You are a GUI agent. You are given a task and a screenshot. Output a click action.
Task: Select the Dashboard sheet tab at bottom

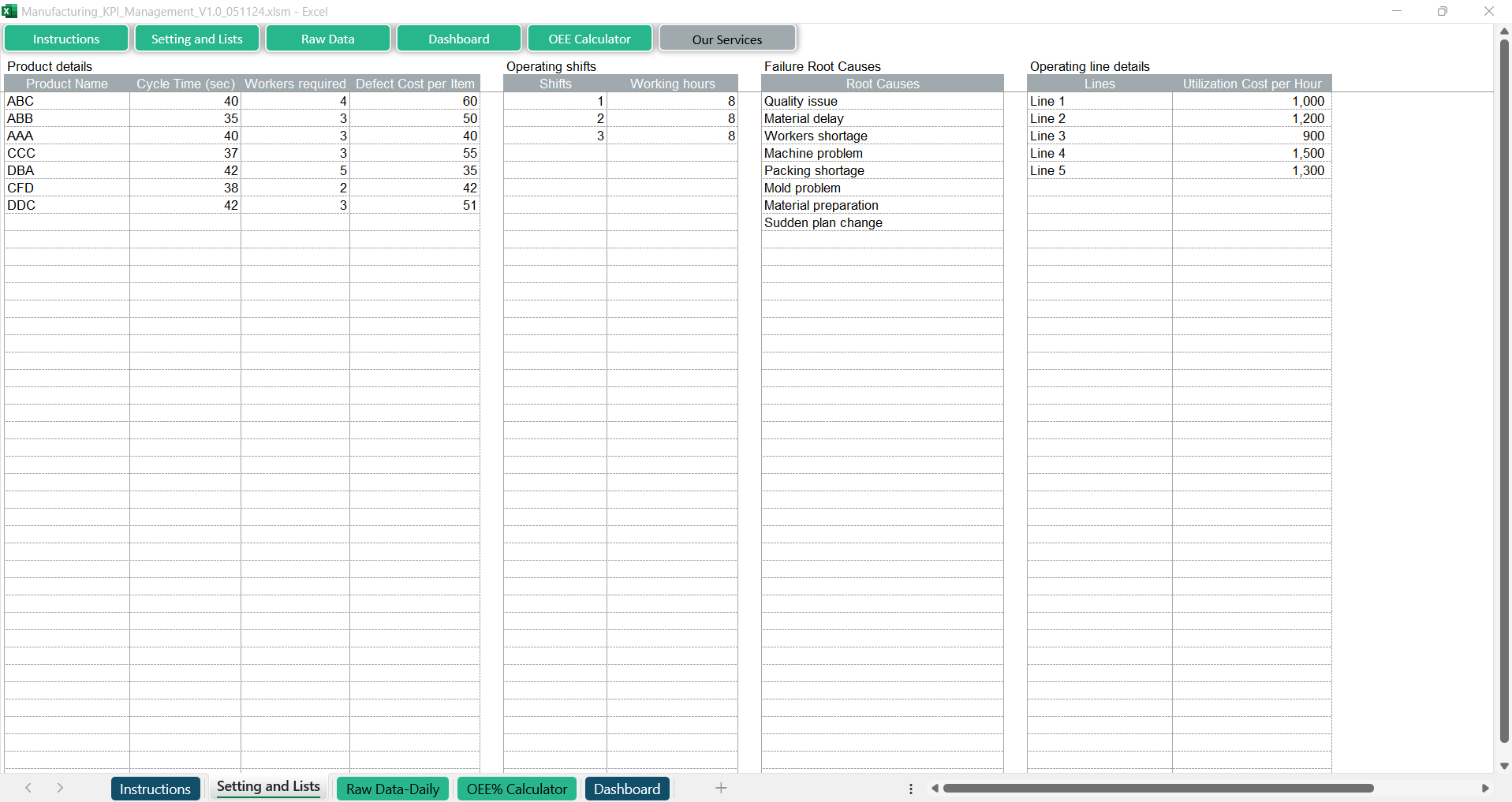coord(627,789)
